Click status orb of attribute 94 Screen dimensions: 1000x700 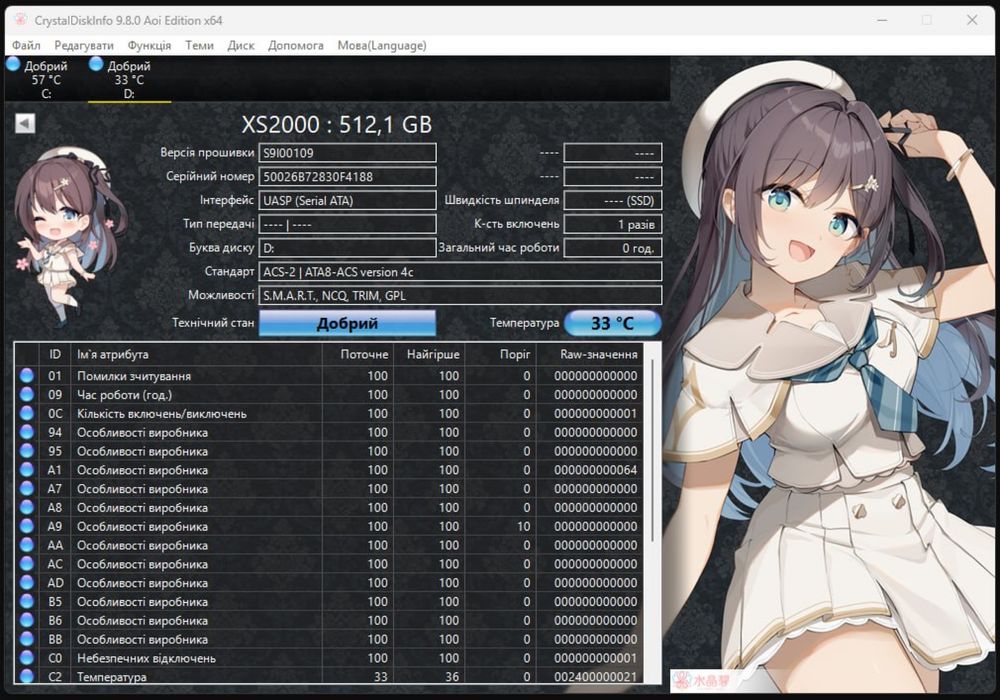[27, 432]
